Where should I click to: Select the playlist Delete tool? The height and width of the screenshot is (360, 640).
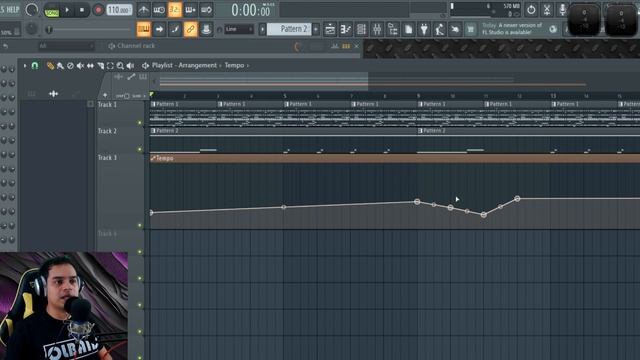[70, 66]
